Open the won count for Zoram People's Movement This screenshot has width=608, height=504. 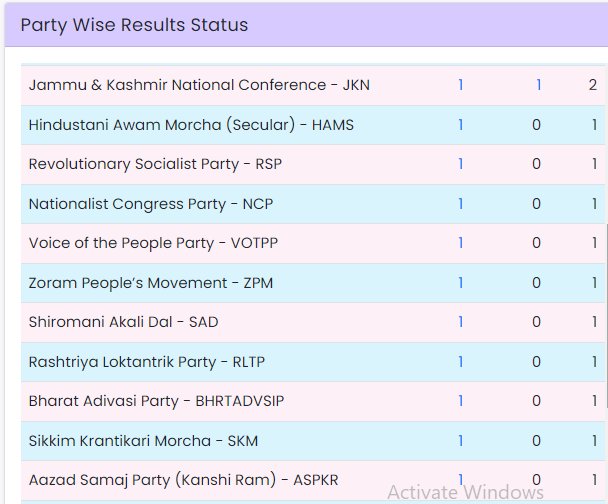coord(461,283)
